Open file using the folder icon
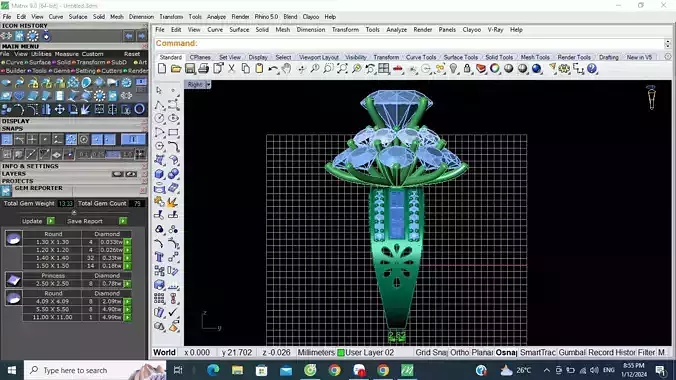 pos(176,69)
